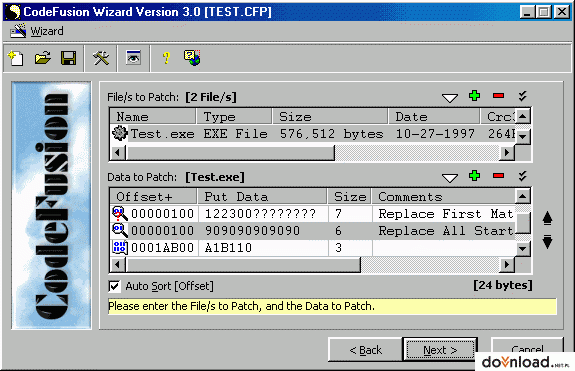
Task: Click check-all icon in Files to Patch header
Action: point(523,96)
